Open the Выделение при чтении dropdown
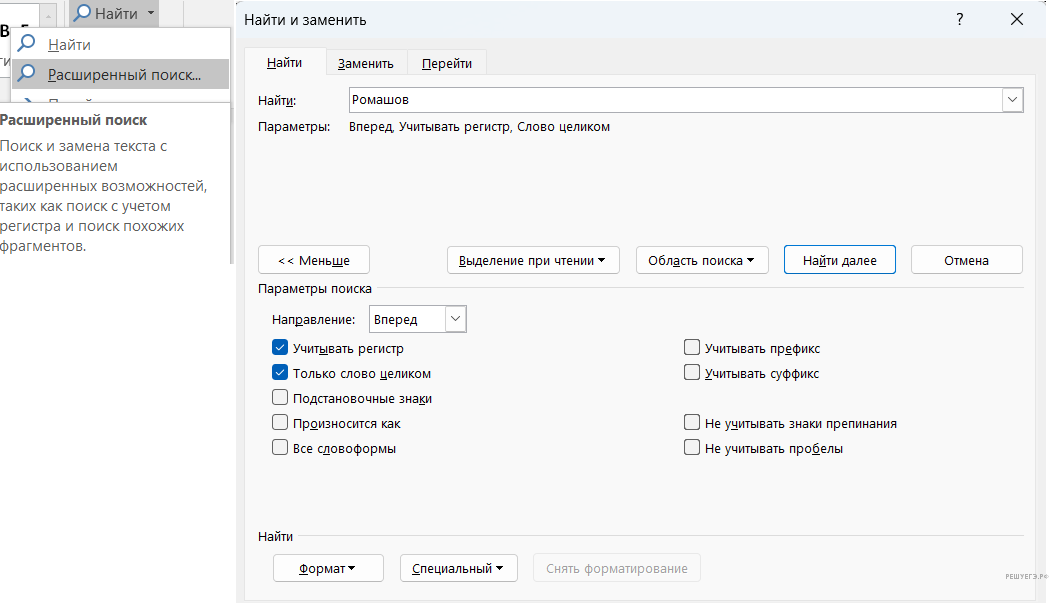1053x603 pixels. 533,260
